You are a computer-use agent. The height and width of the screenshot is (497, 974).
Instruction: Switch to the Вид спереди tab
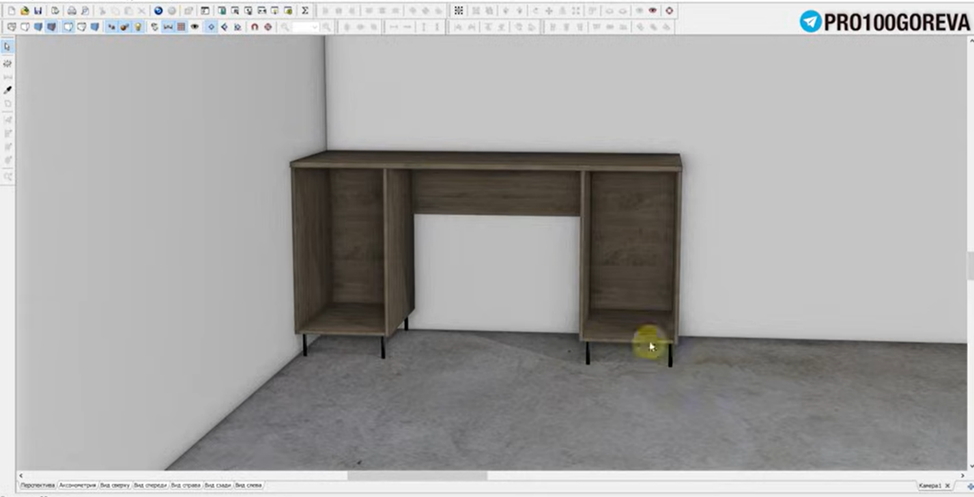(x=150, y=485)
